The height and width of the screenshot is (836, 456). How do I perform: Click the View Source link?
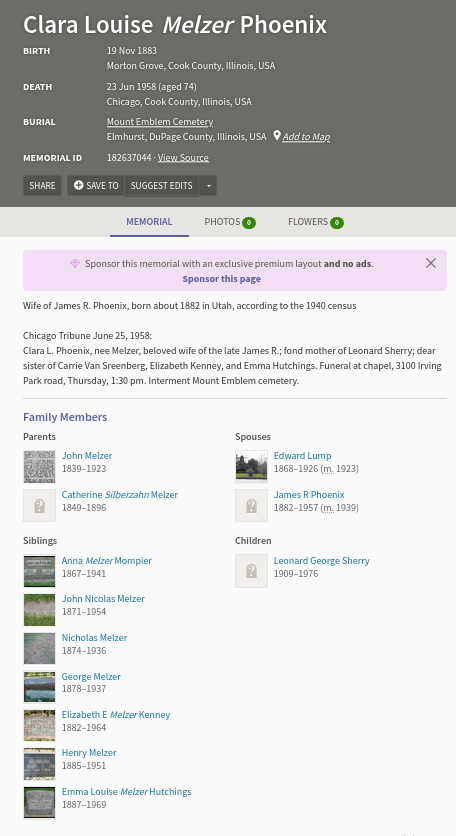pyautogui.click(x=183, y=157)
